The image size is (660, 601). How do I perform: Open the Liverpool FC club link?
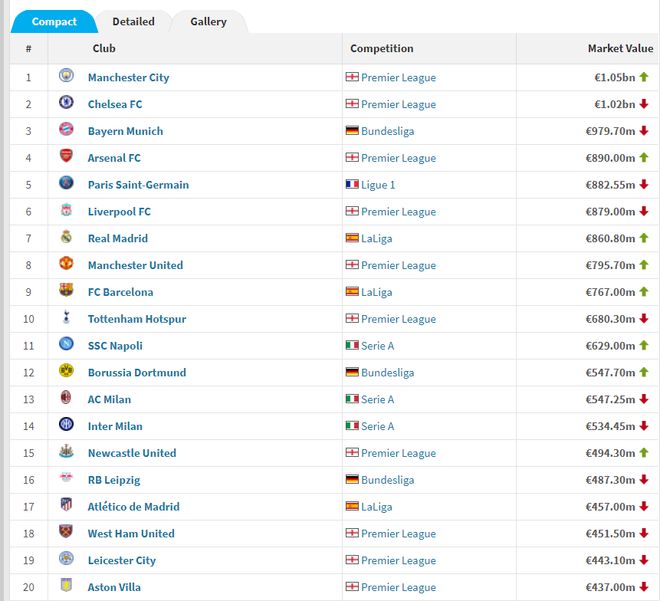(119, 211)
